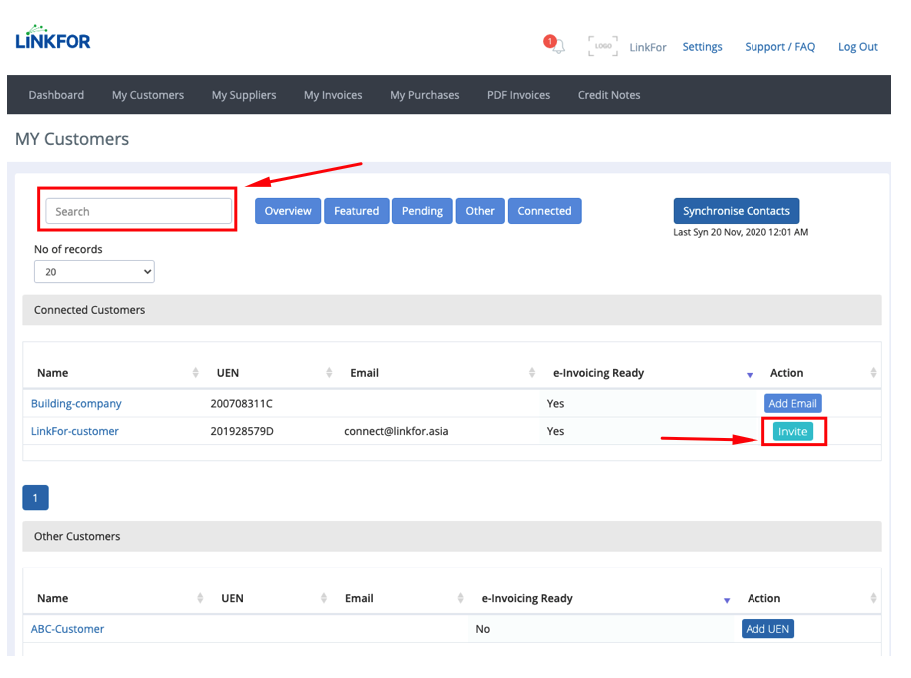Click UEN value 200708311C
This screenshot has width=911, height=678.
click(x=241, y=403)
